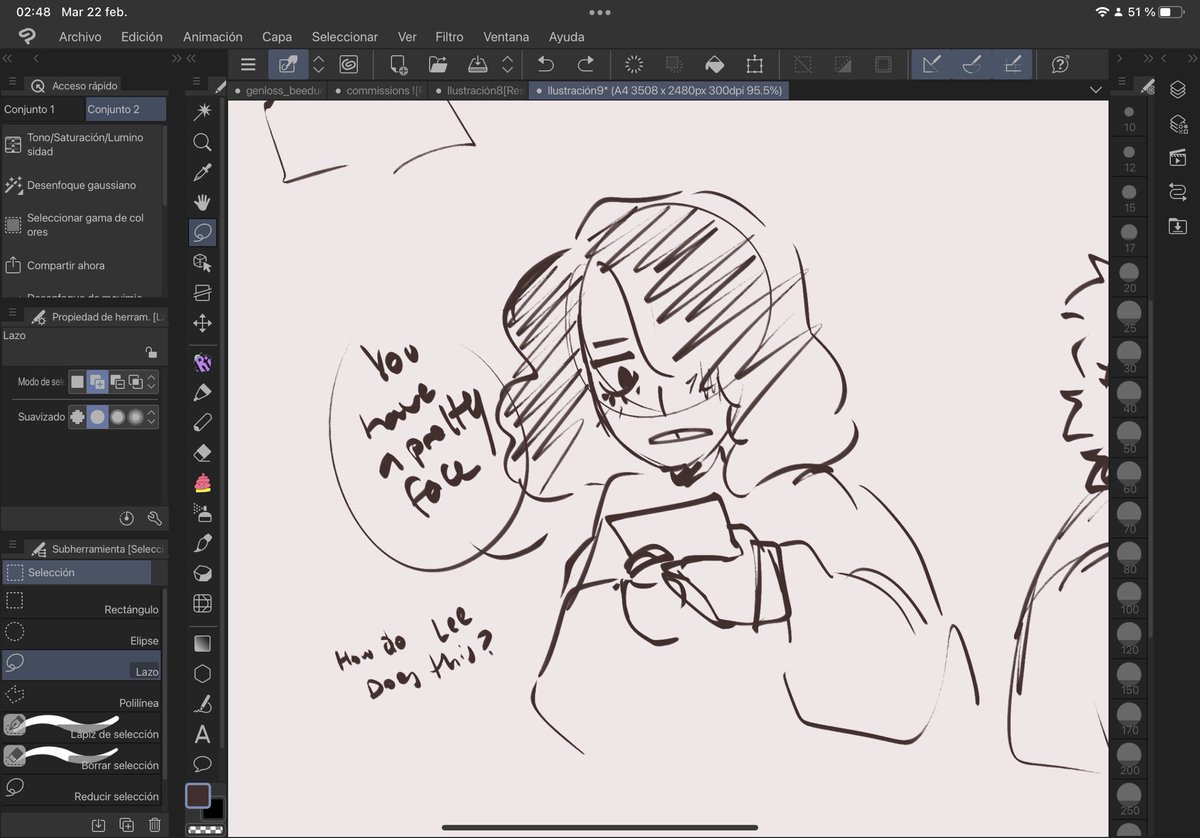Image resolution: width=1200 pixels, height=838 pixels.
Task: Toggle Snap to Ruler in command bar
Action: point(931,64)
